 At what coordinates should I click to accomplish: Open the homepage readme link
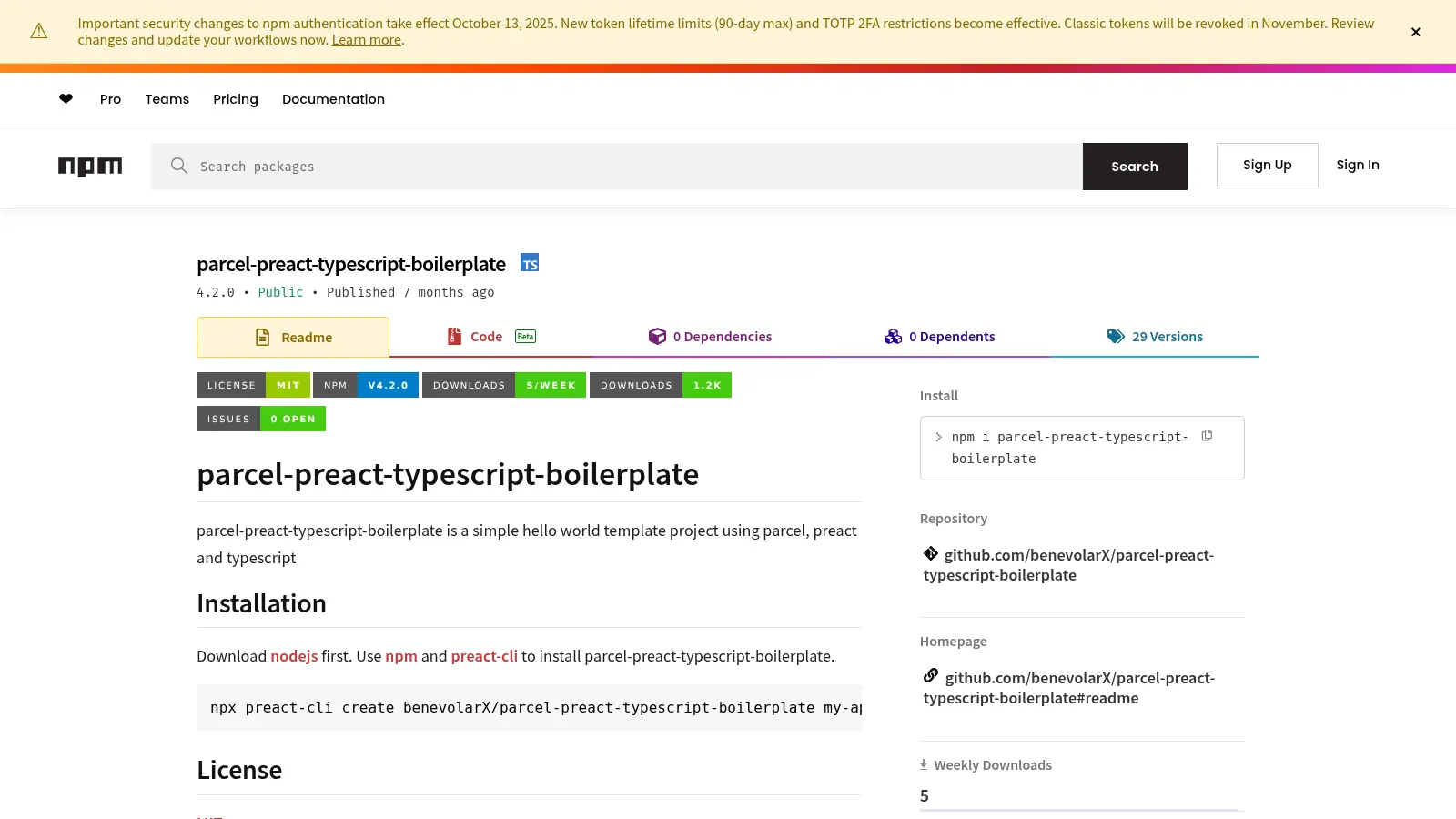[x=1069, y=688]
